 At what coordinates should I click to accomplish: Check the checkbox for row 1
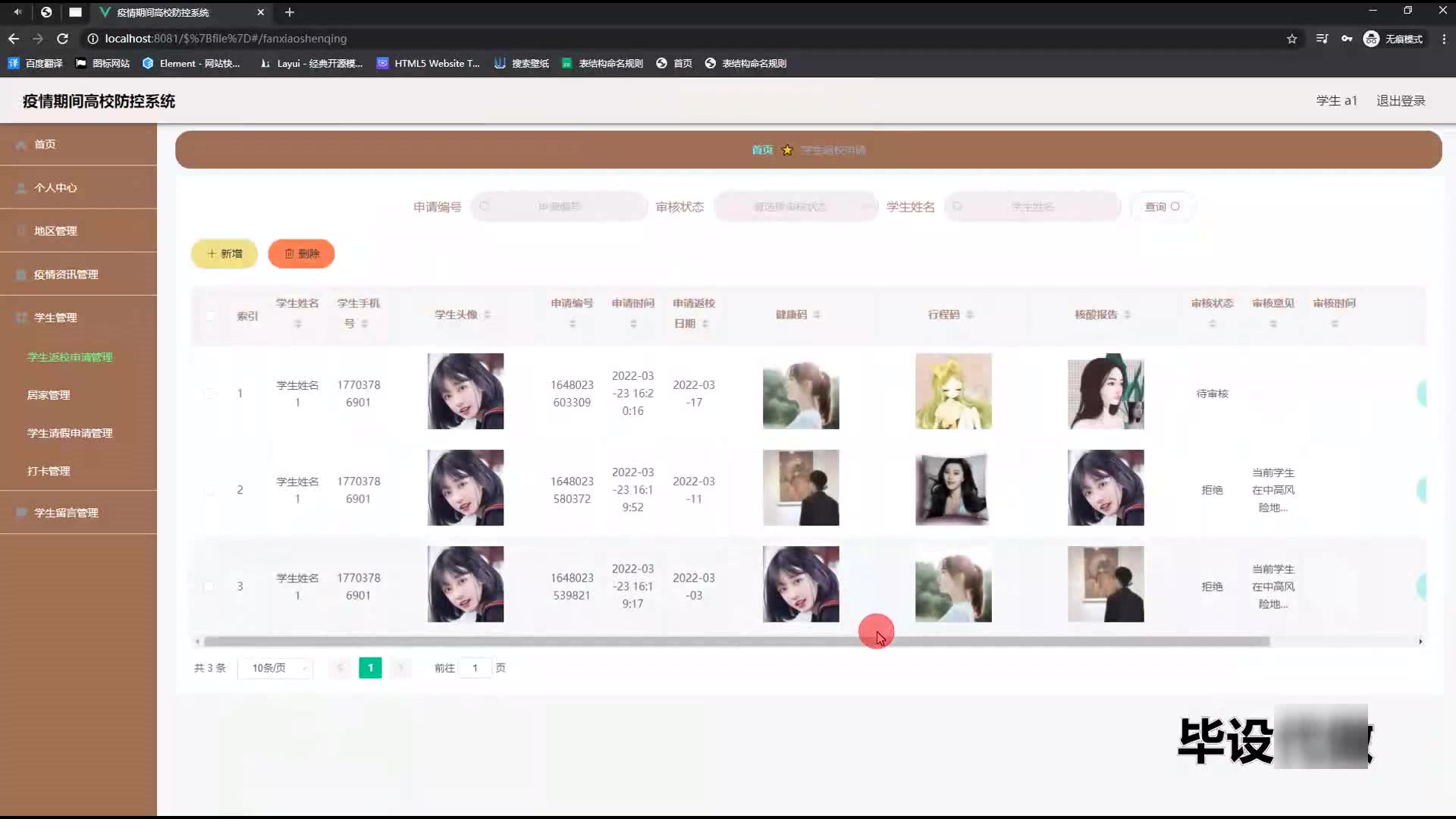[x=209, y=393]
